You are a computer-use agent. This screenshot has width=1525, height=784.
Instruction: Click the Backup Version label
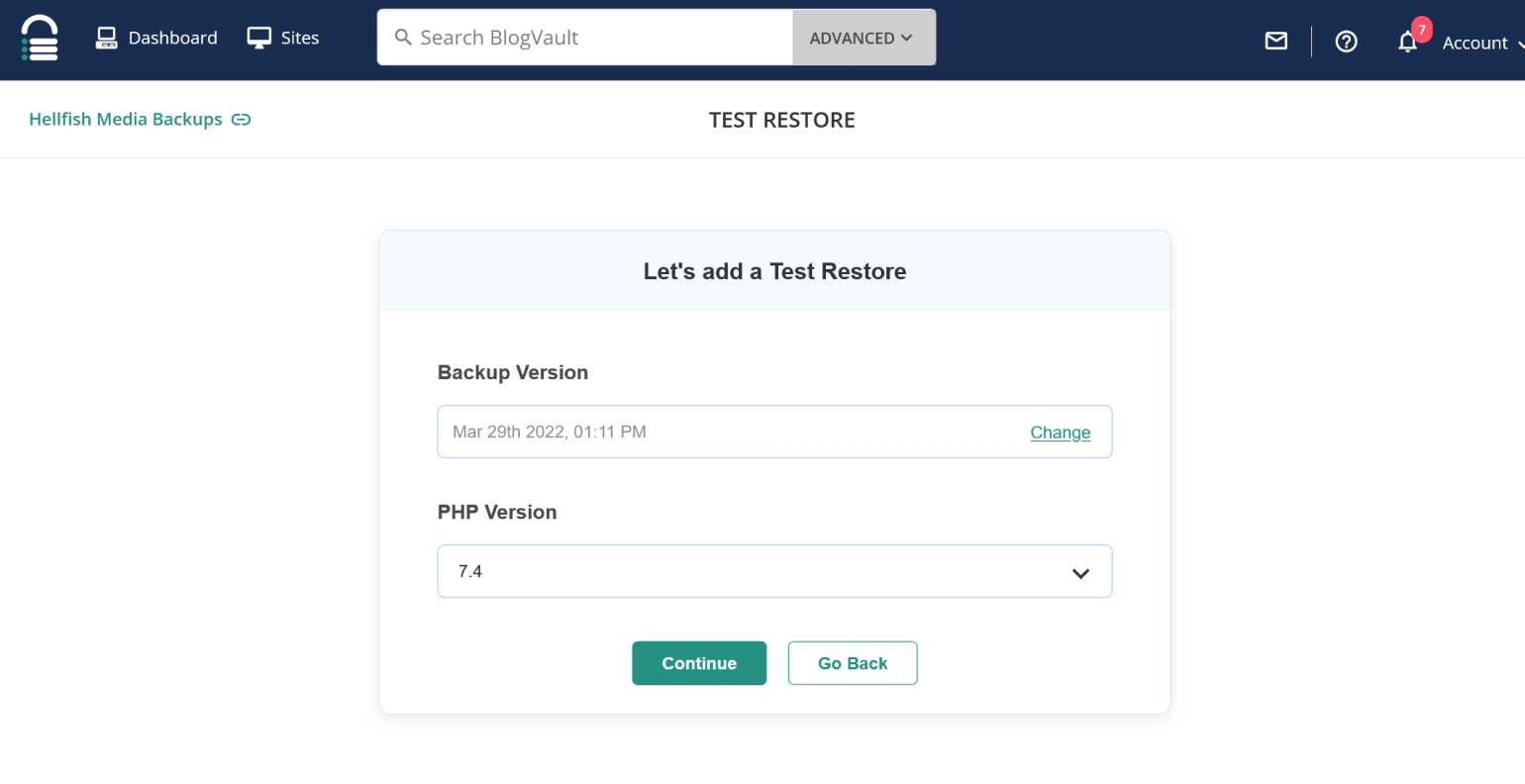tap(513, 372)
